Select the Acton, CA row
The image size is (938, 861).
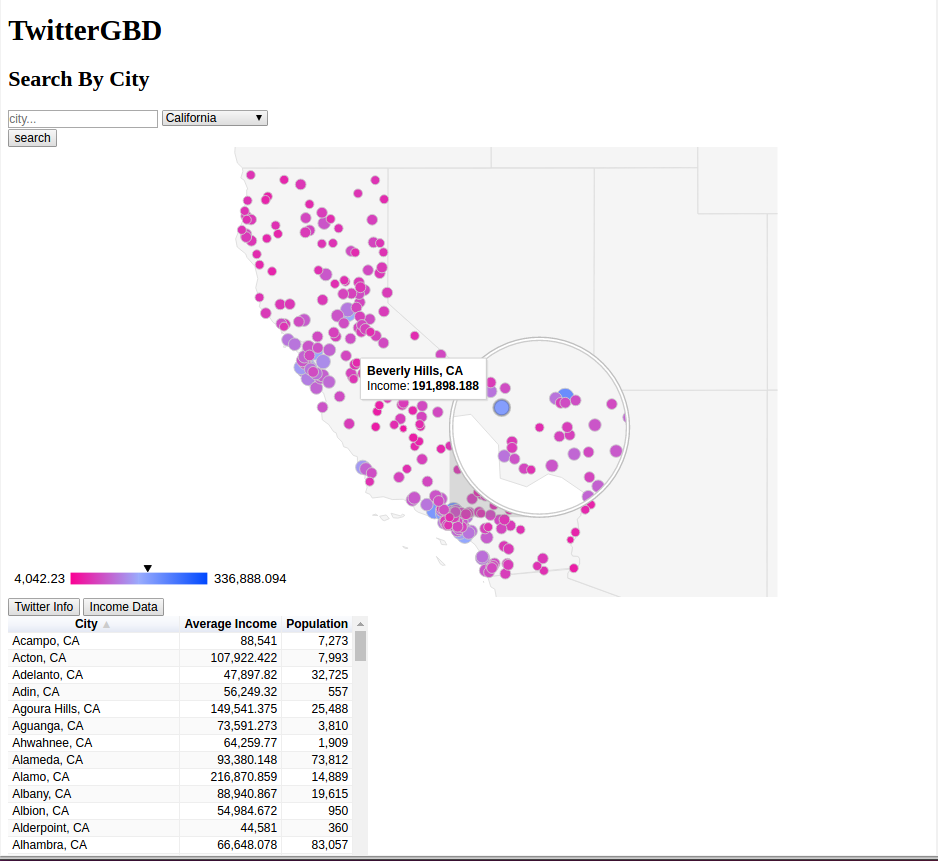tap(179, 658)
